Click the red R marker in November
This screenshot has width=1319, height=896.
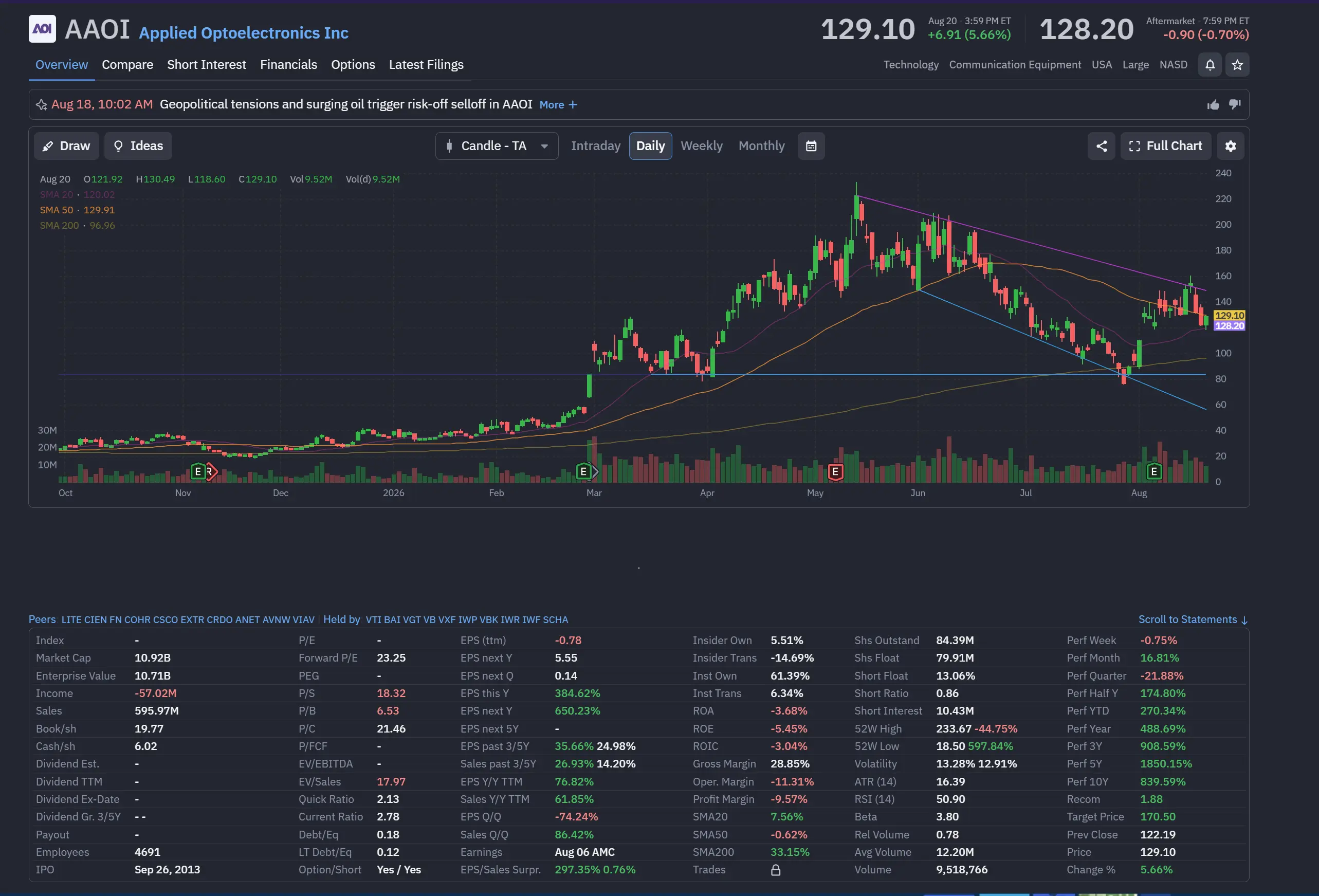point(211,471)
